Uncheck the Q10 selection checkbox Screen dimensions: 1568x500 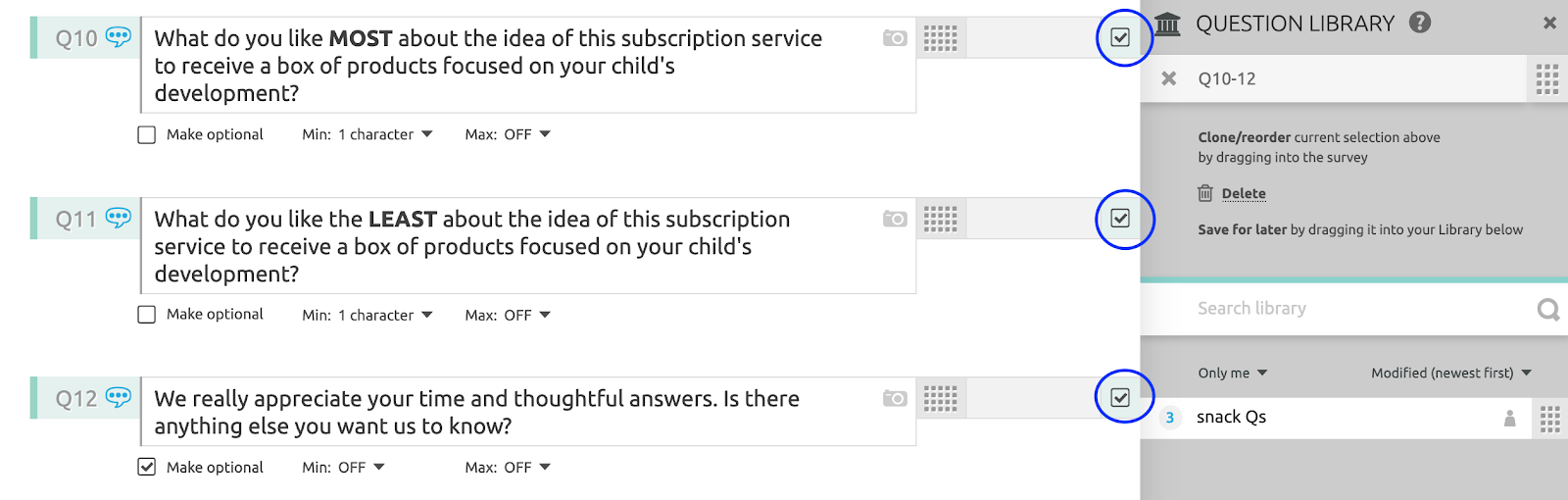pos(1120,38)
